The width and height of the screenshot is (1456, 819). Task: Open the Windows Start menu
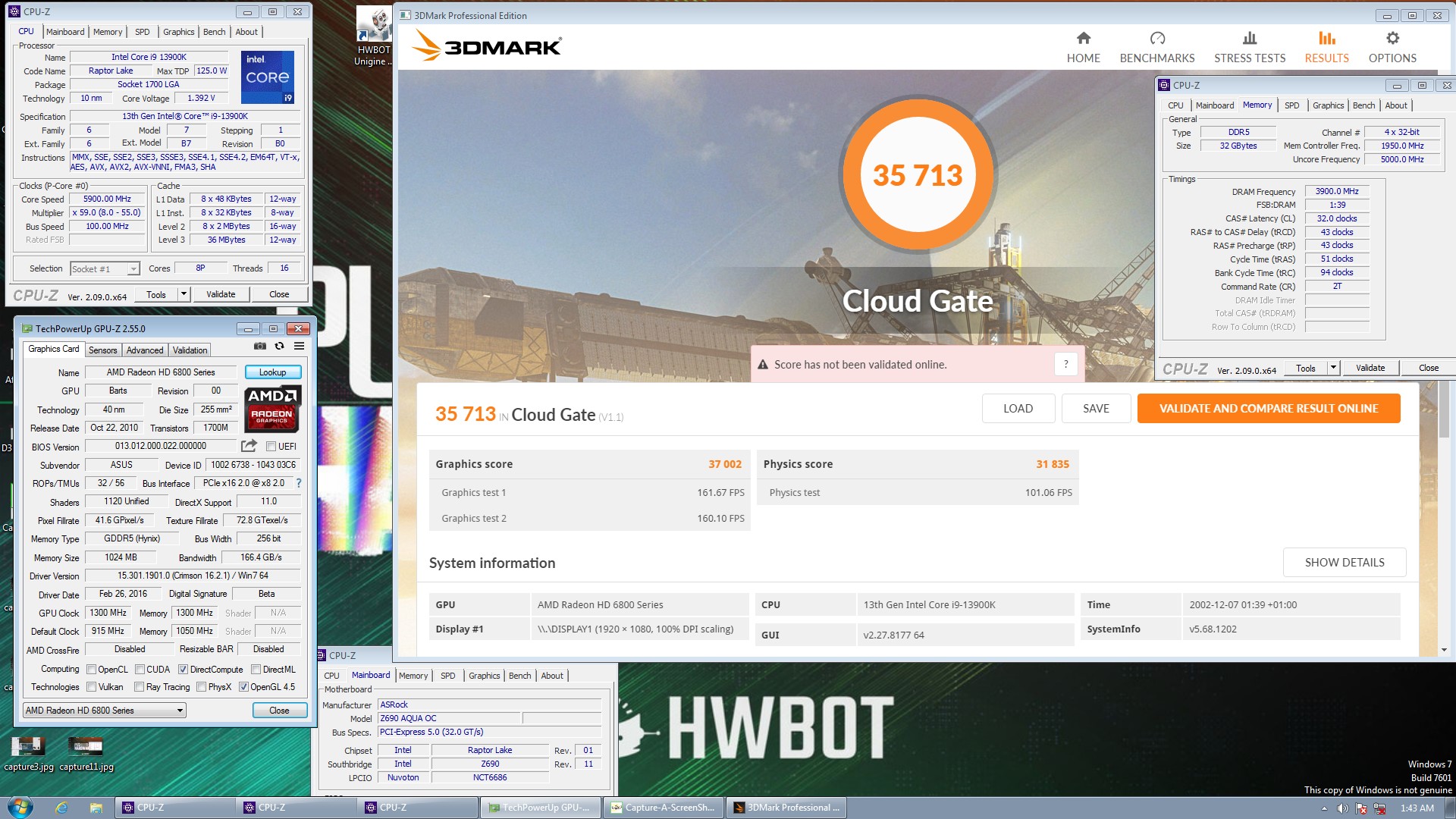coord(20,807)
